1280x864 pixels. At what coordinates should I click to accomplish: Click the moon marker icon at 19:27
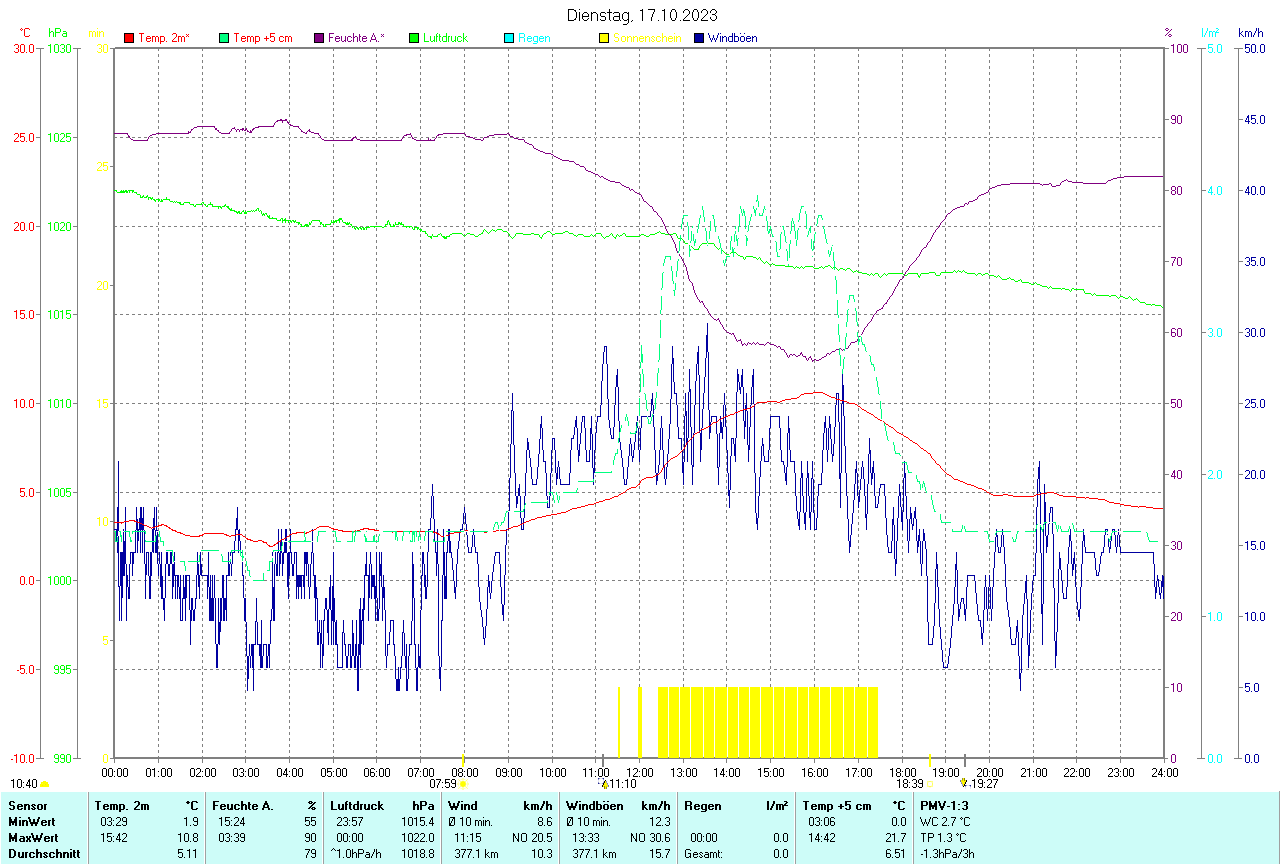(x=964, y=784)
